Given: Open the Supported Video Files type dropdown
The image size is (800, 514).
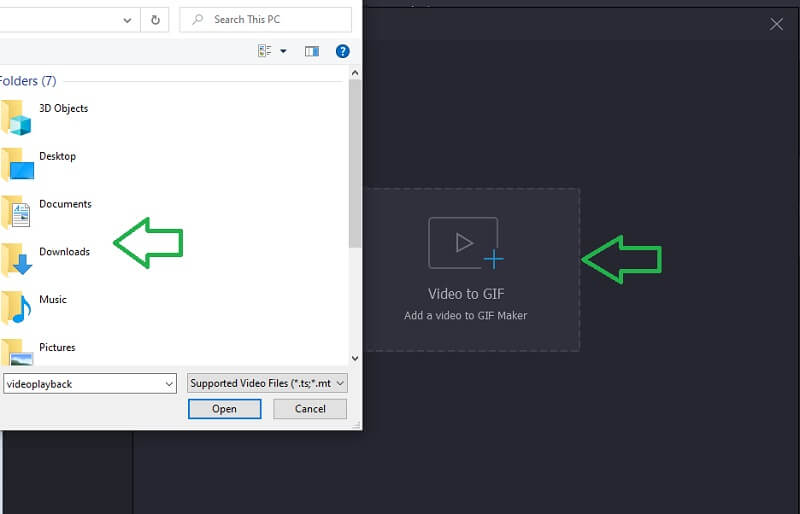Looking at the screenshot, I should point(267,383).
